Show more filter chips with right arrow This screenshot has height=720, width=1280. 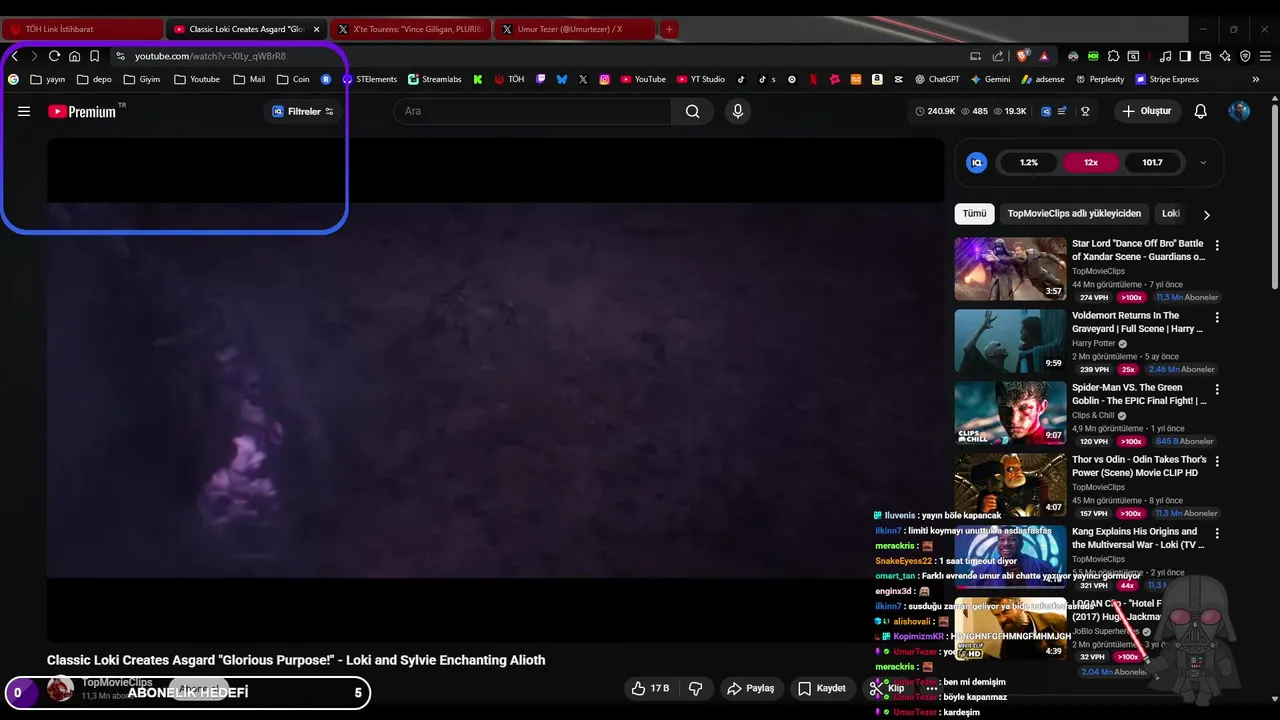click(x=1206, y=214)
